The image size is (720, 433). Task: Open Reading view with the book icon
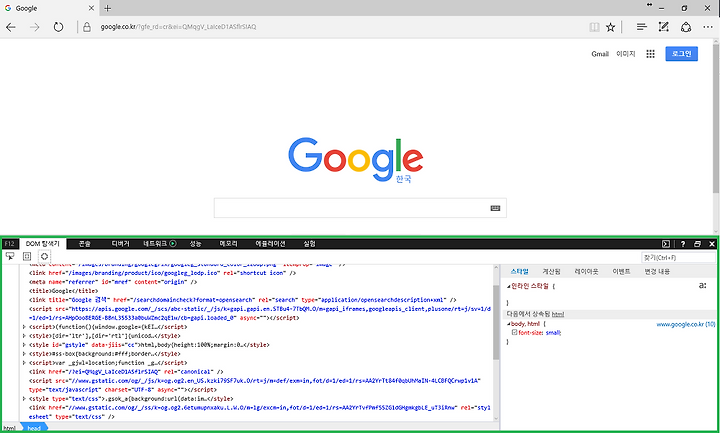594,27
